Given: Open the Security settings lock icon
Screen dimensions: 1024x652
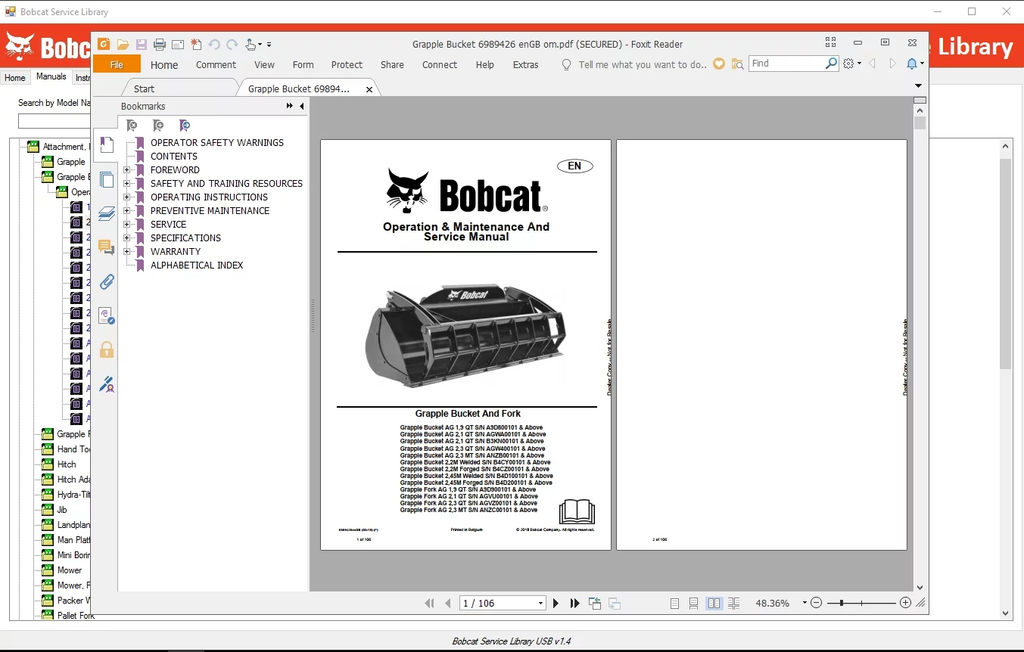Looking at the screenshot, I should (x=106, y=350).
